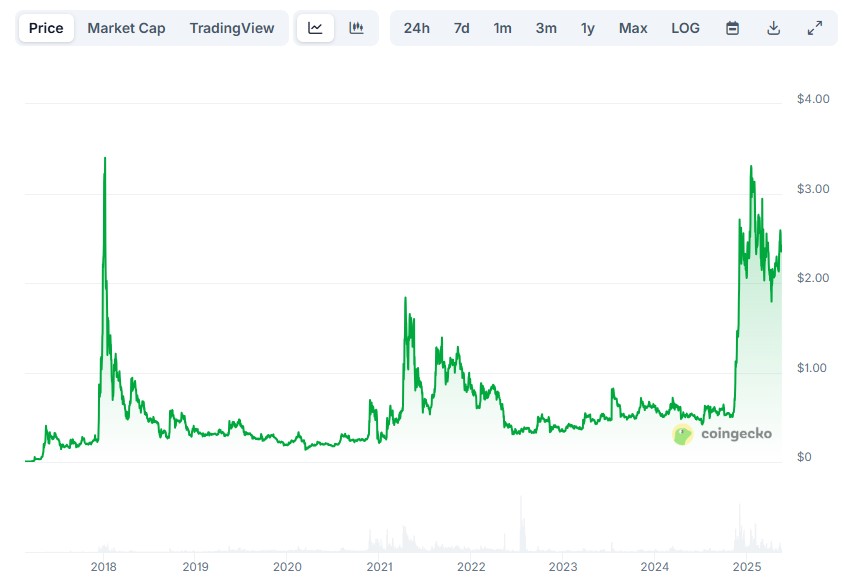Image resolution: width=844 pixels, height=583 pixels.
Task: Show the 1y time range
Action: click(x=588, y=28)
